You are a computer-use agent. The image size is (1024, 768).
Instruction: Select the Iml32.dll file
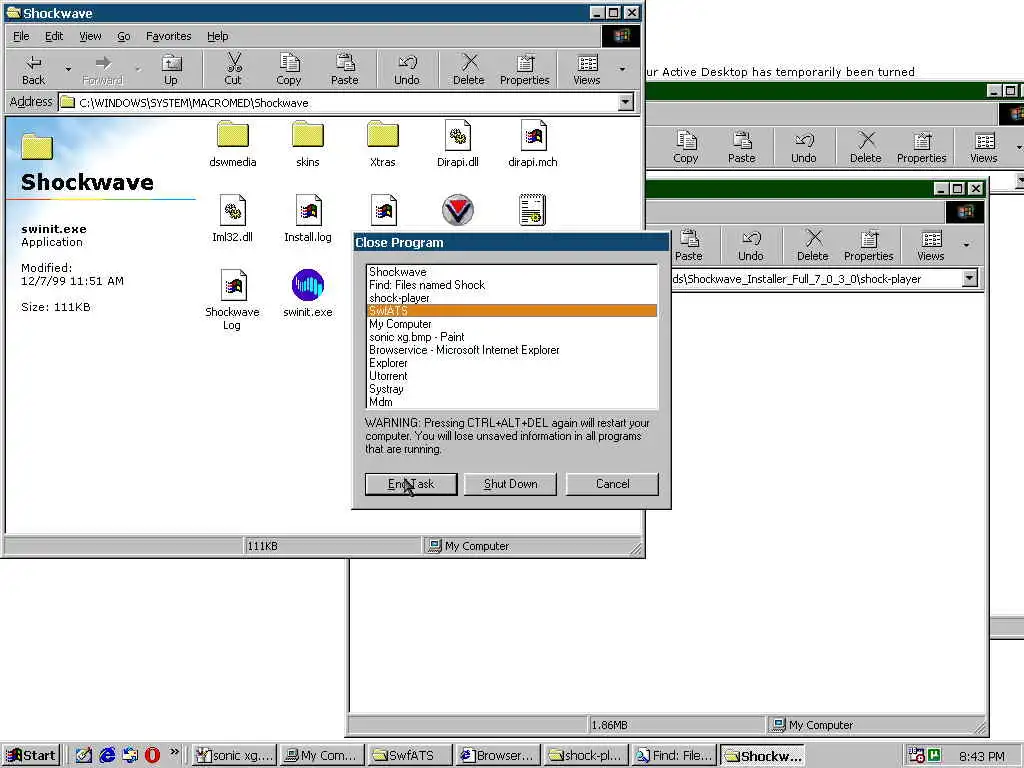coord(232,219)
